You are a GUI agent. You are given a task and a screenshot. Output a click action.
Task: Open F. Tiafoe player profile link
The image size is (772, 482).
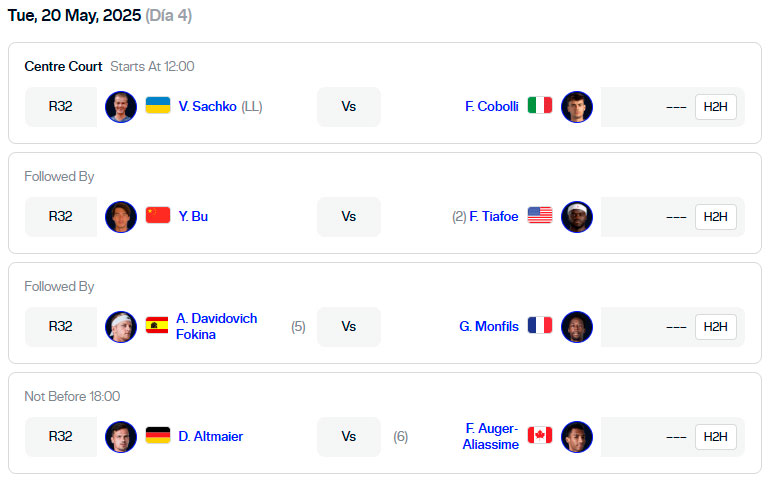[494, 217]
